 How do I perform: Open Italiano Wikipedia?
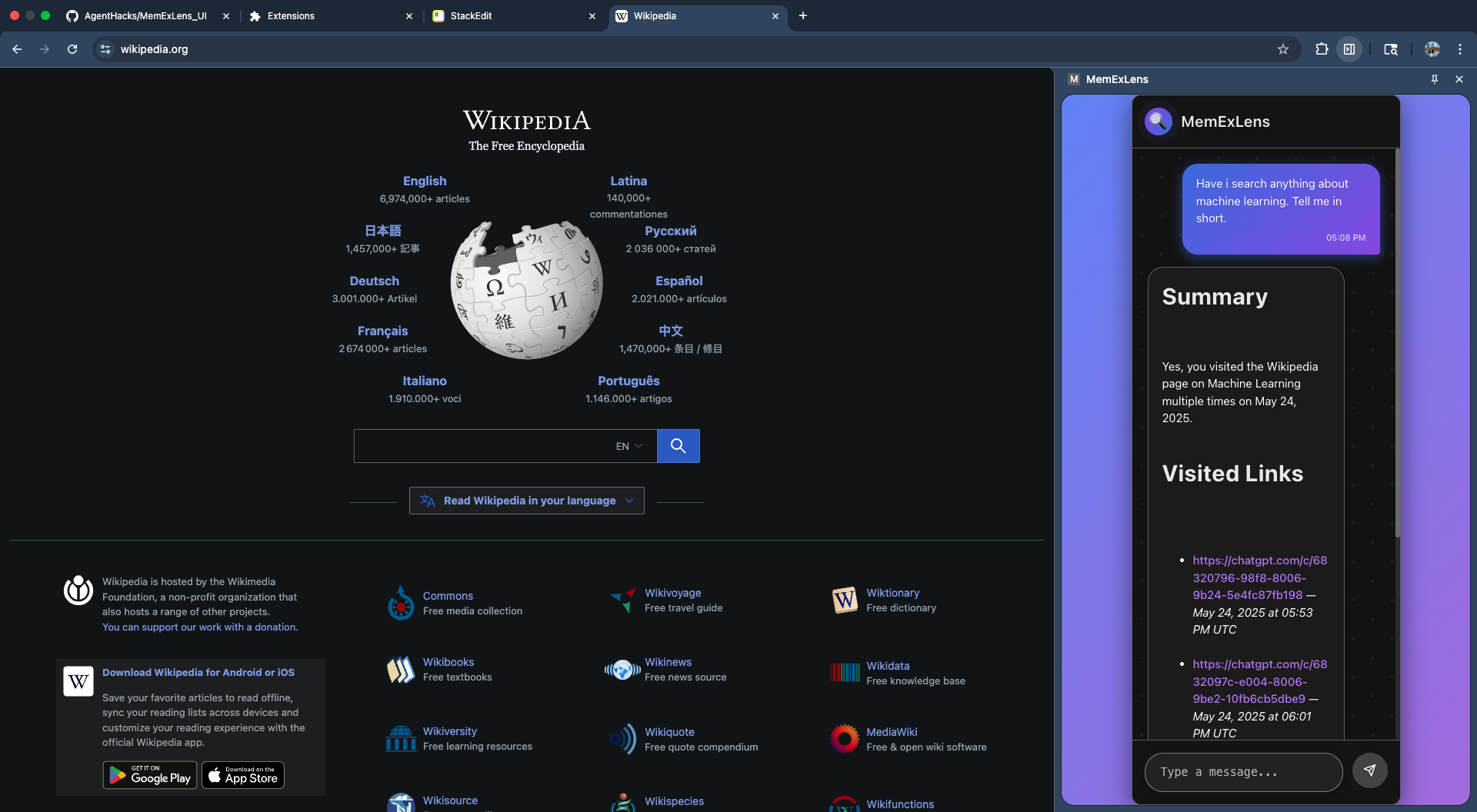click(425, 381)
